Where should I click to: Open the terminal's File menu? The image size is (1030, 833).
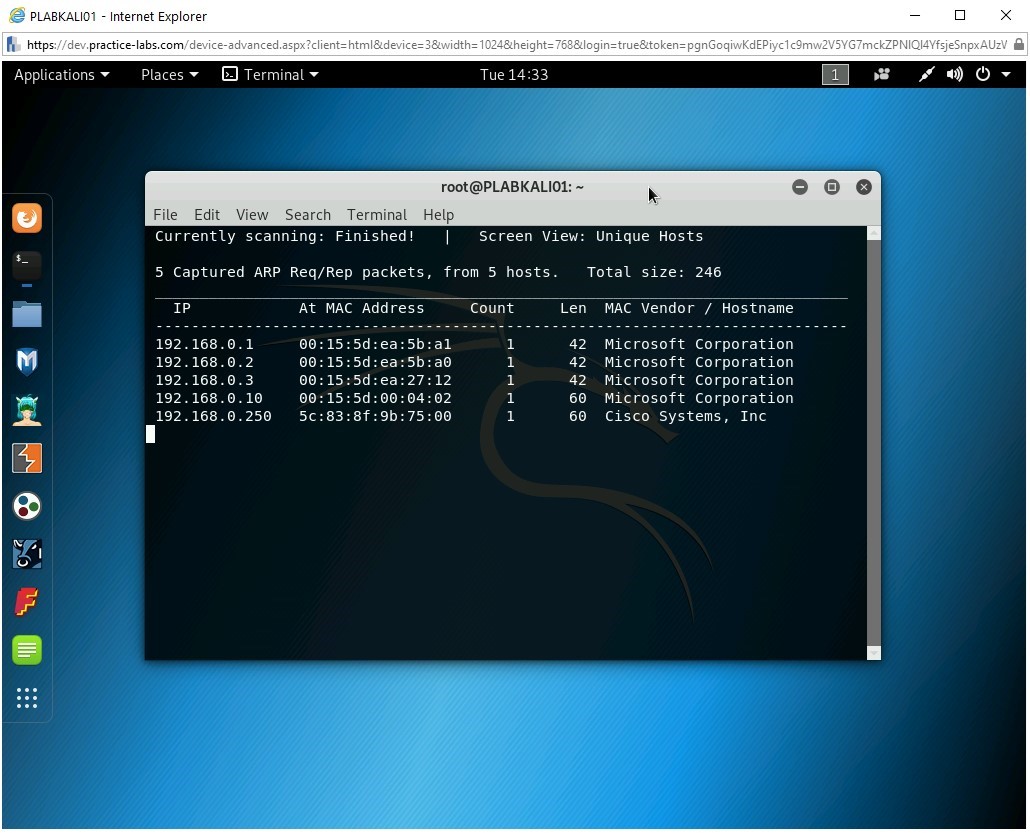point(165,215)
